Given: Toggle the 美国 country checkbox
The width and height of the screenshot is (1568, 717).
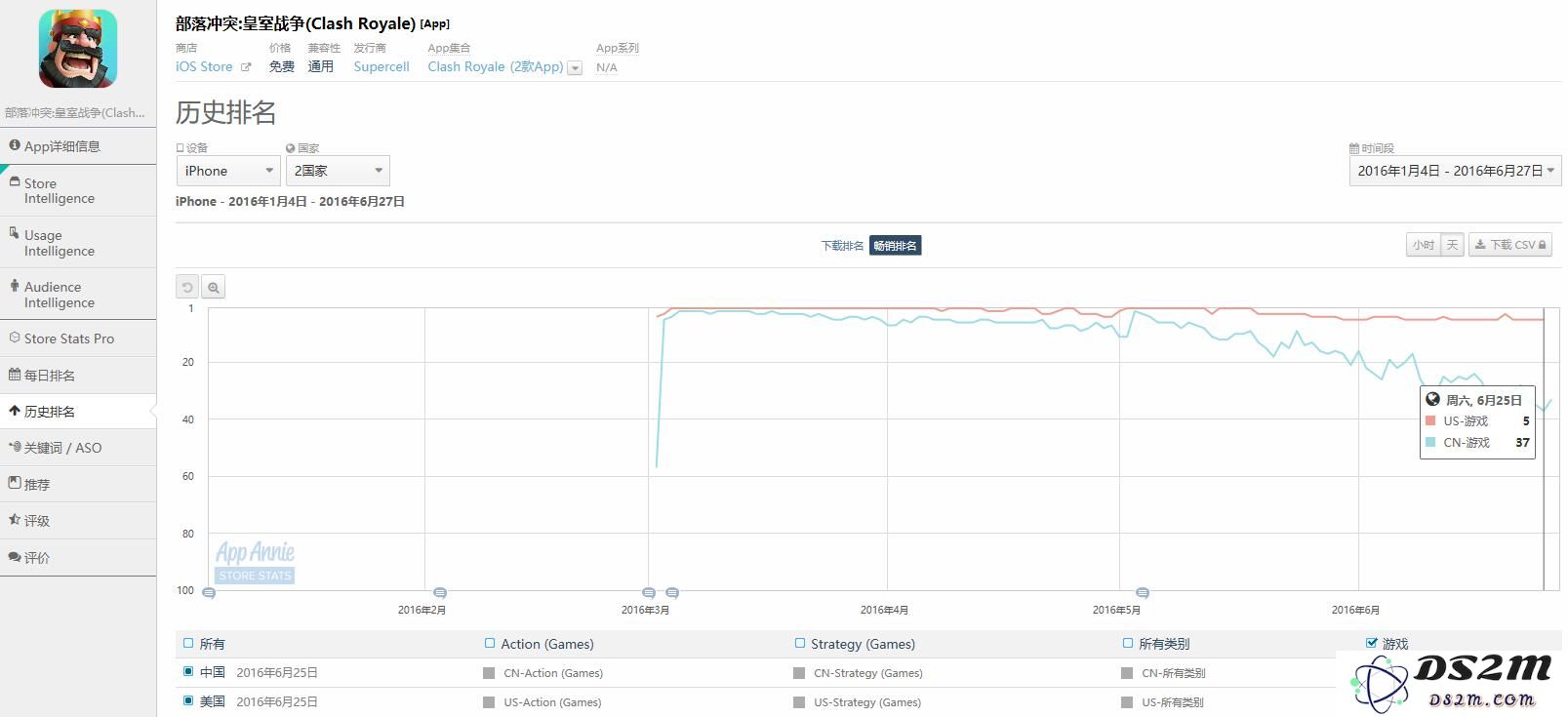Looking at the screenshot, I should point(188,700).
